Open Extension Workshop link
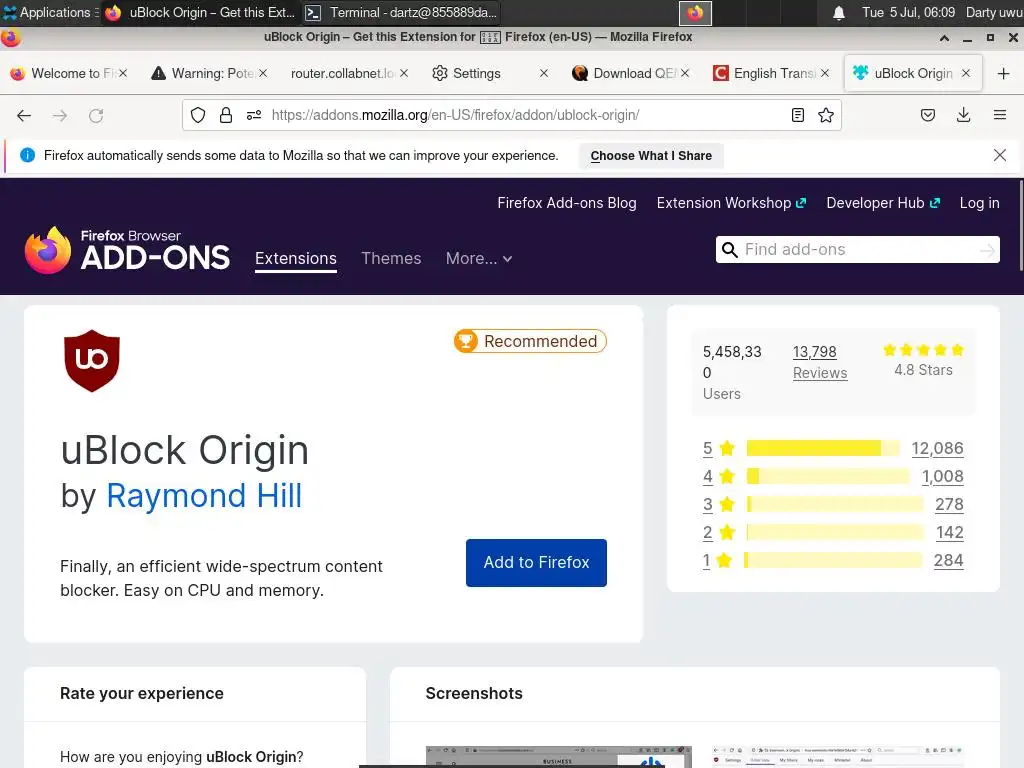 [x=731, y=203]
